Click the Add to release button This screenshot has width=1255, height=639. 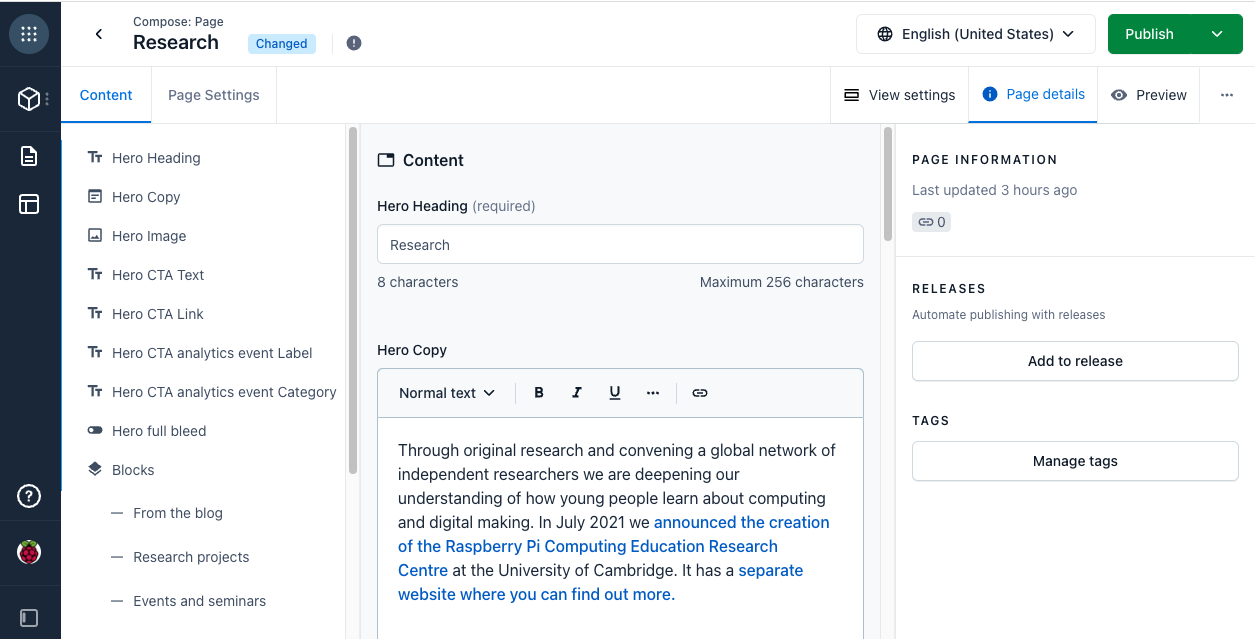[1074, 361]
